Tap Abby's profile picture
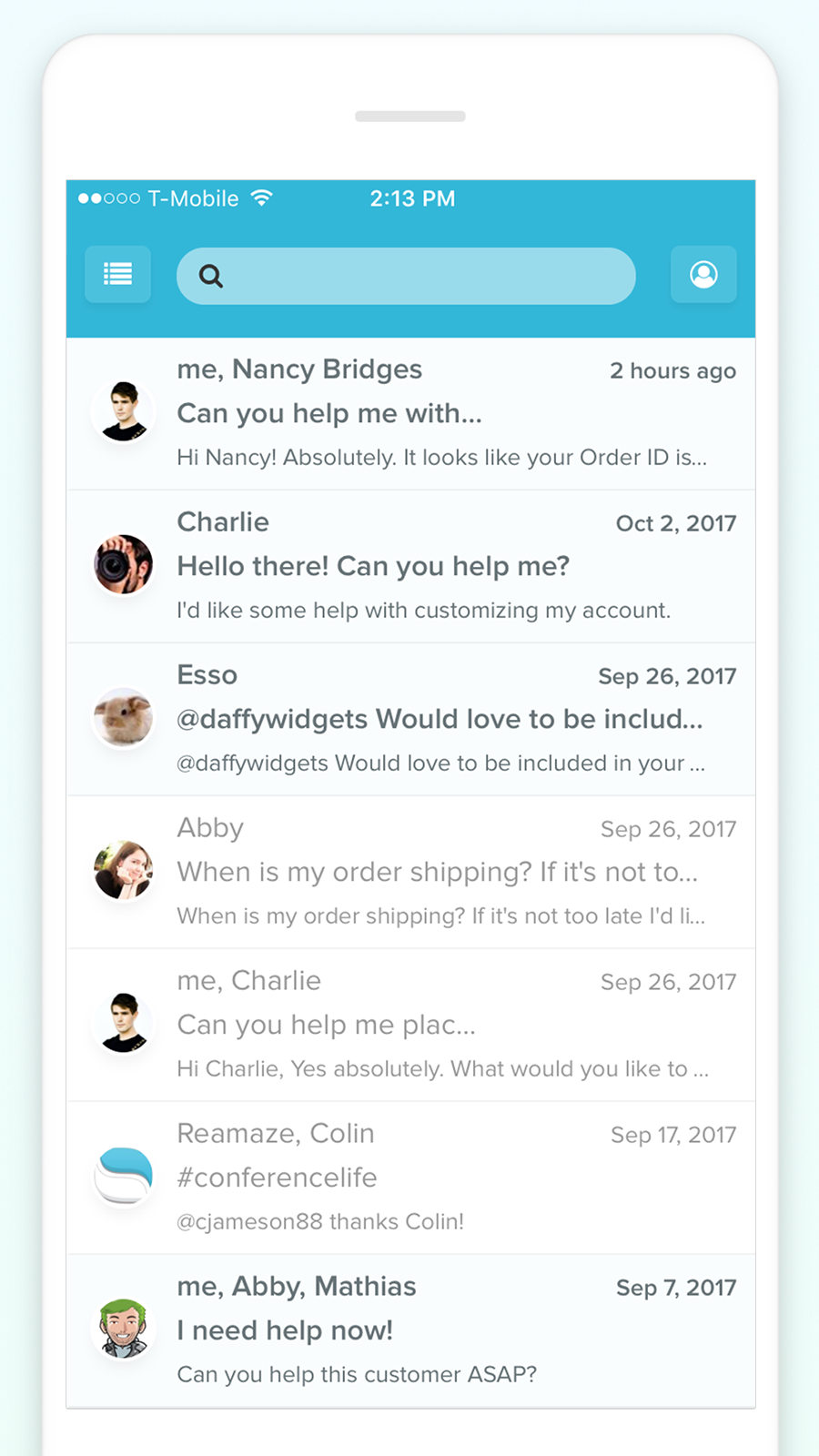Image resolution: width=819 pixels, height=1456 pixels. pyautogui.click(x=123, y=871)
